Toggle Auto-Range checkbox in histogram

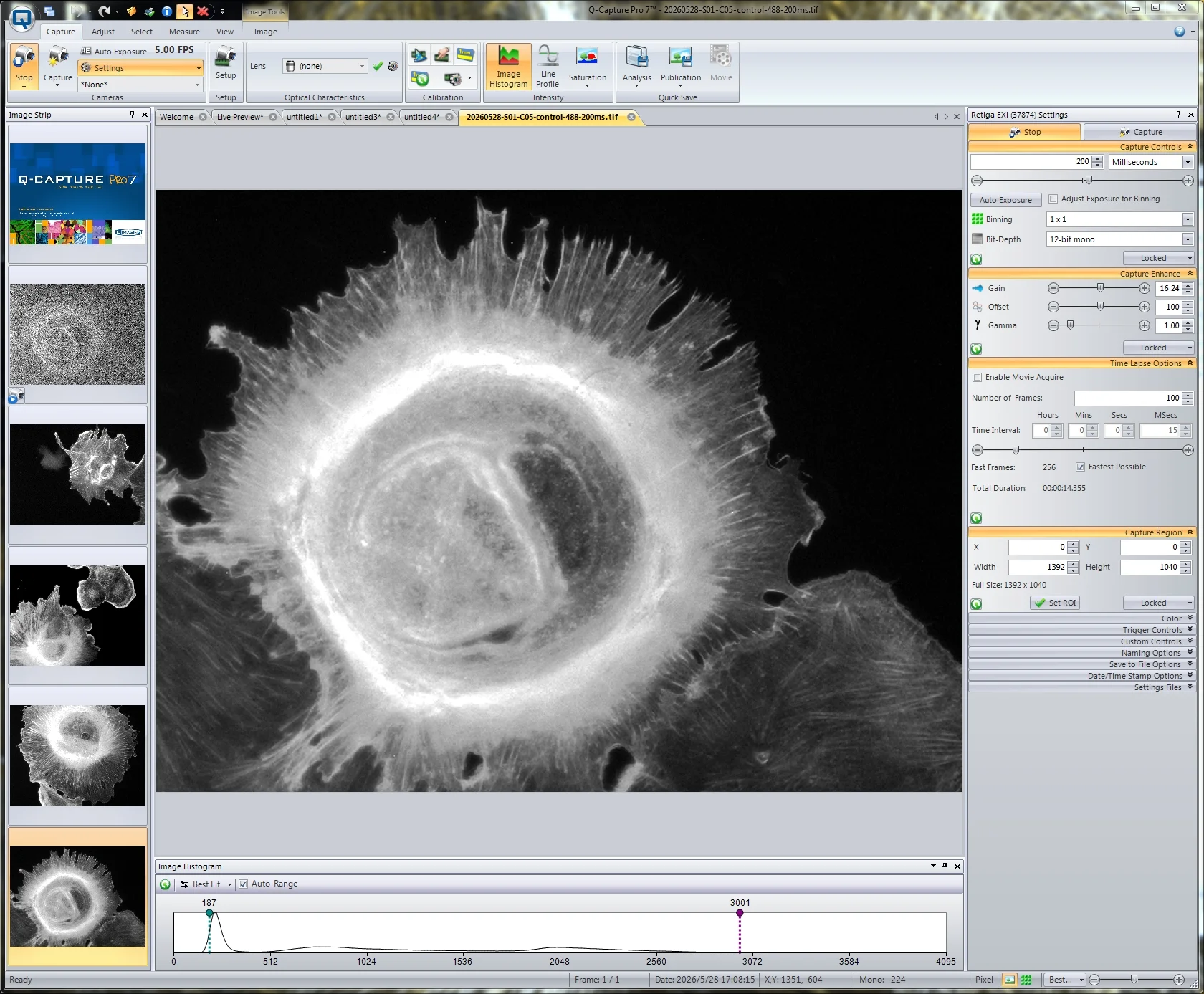click(243, 884)
